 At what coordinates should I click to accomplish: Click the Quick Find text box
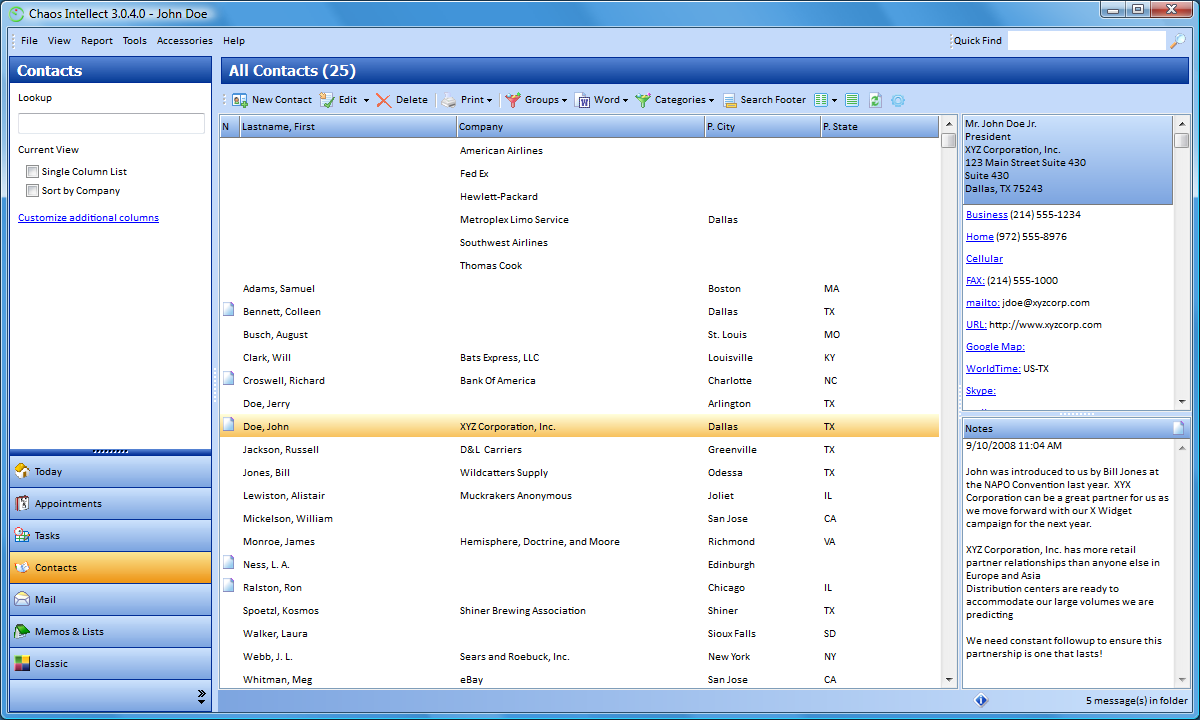point(1087,41)
